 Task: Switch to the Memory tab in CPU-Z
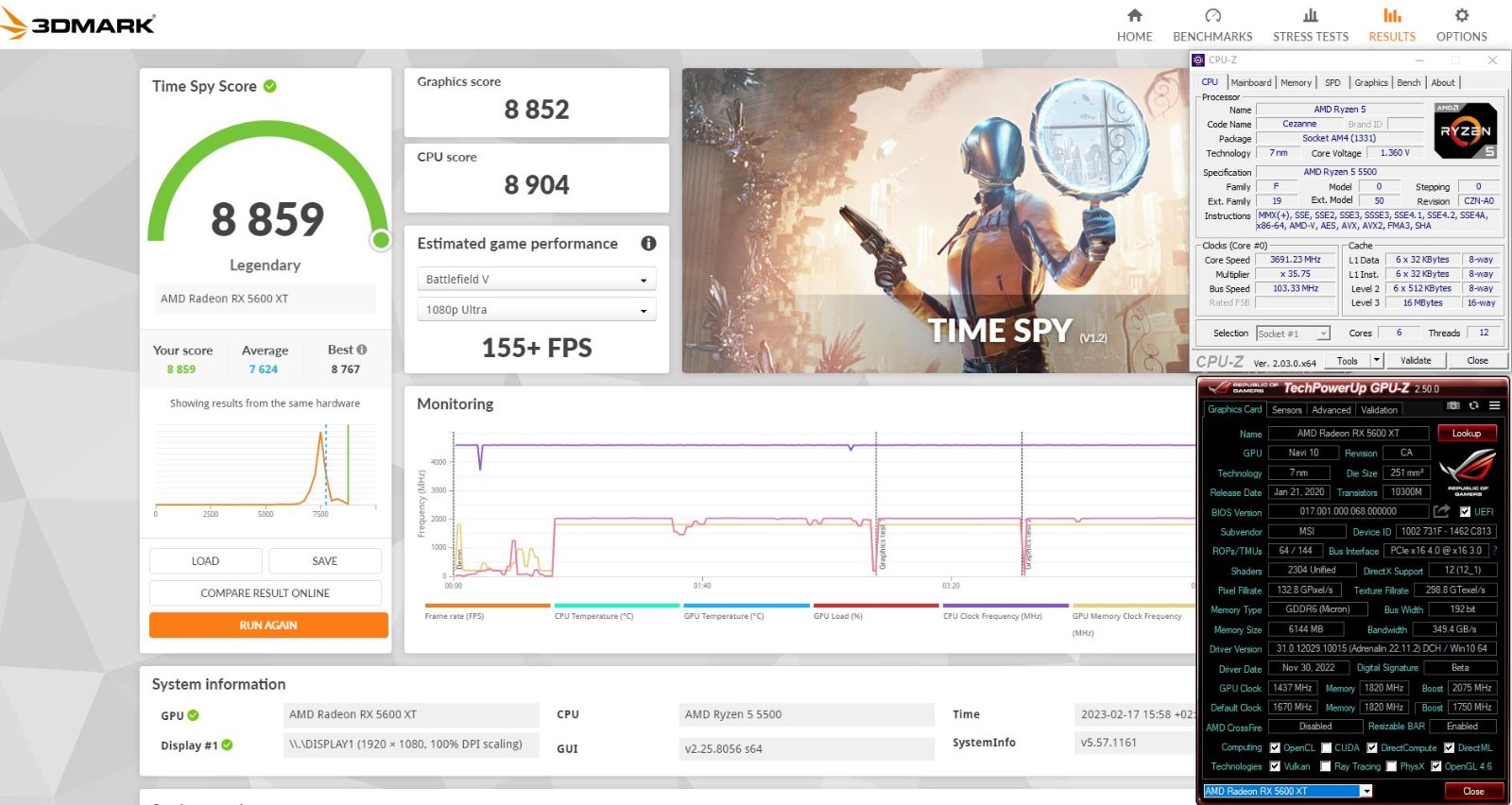(1296, 82)
